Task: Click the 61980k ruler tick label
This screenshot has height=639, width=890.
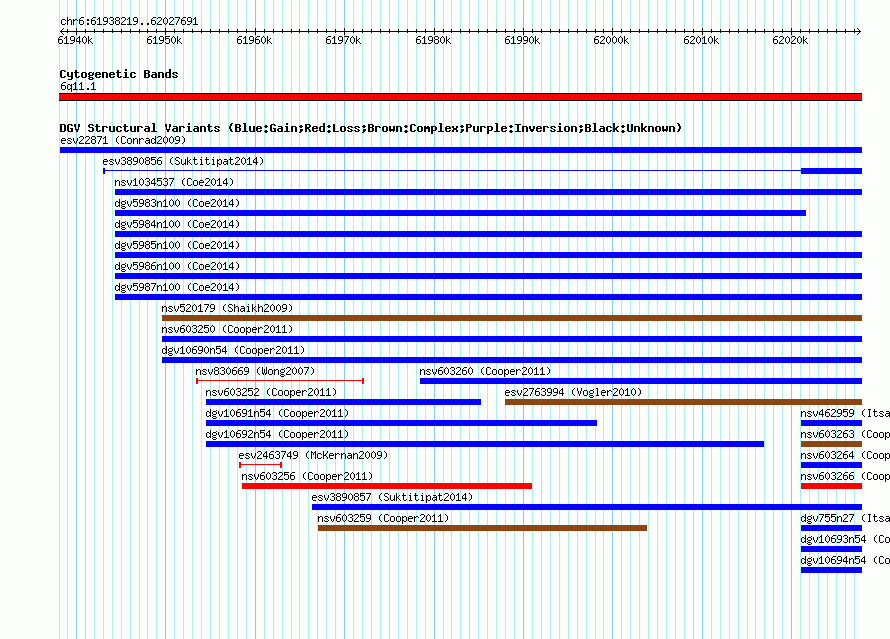Action: coord(433,40)
